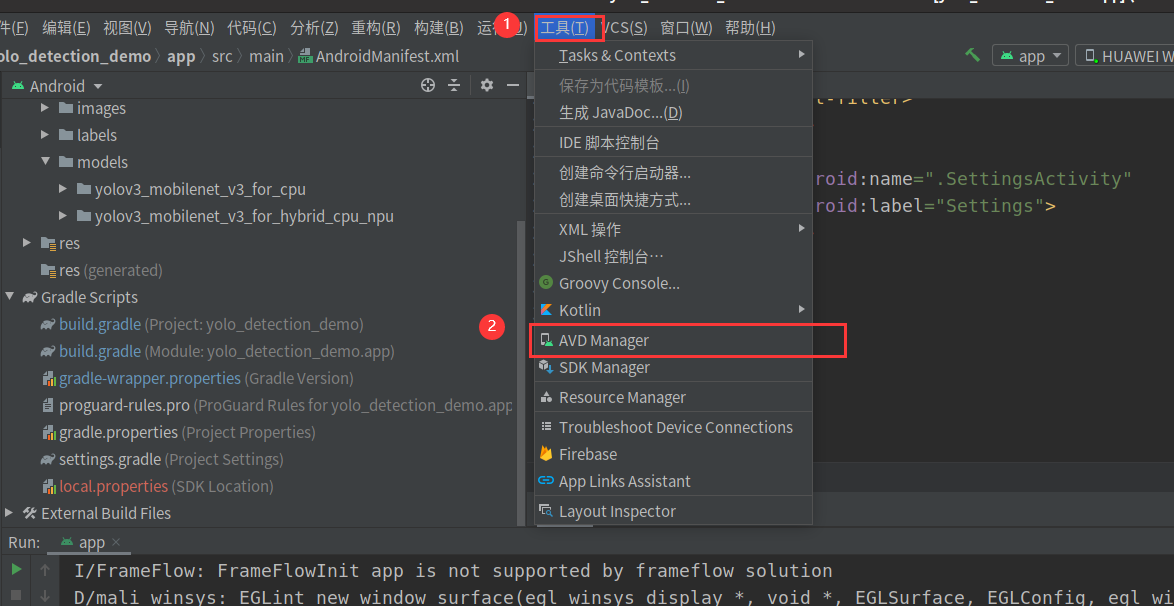The height and width of the screenshot is (606, 1174).
Task: Collapse all in the project panel
Action: coord(454,85)
